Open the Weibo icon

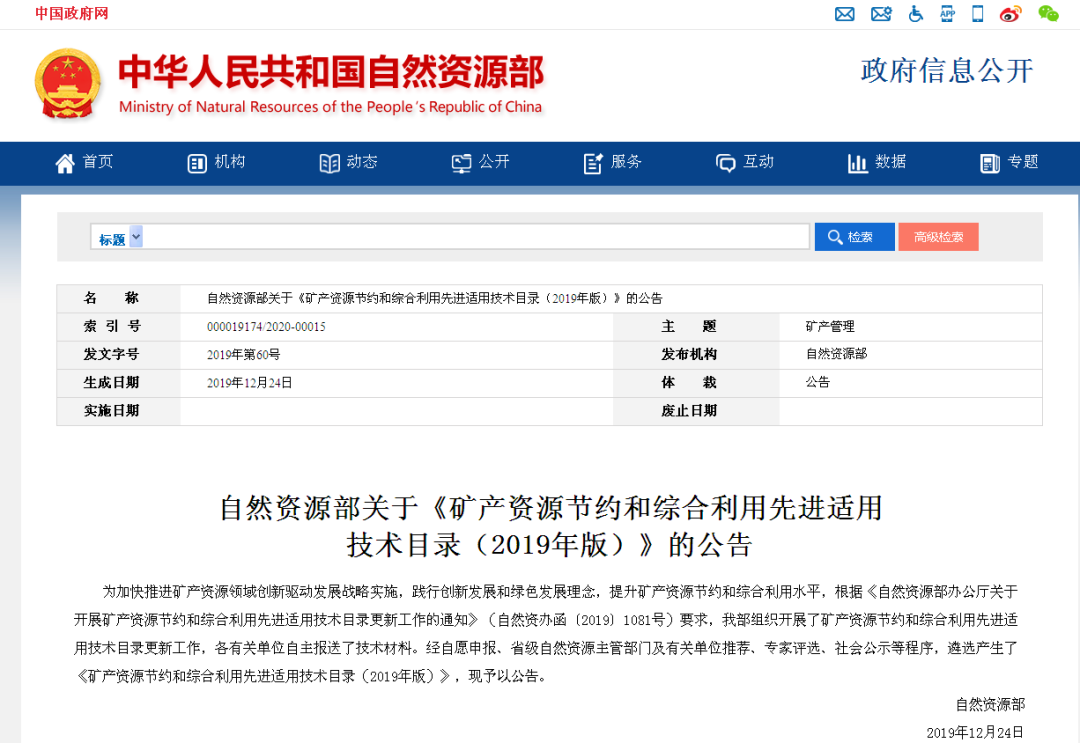click(x=1010, y=13)
